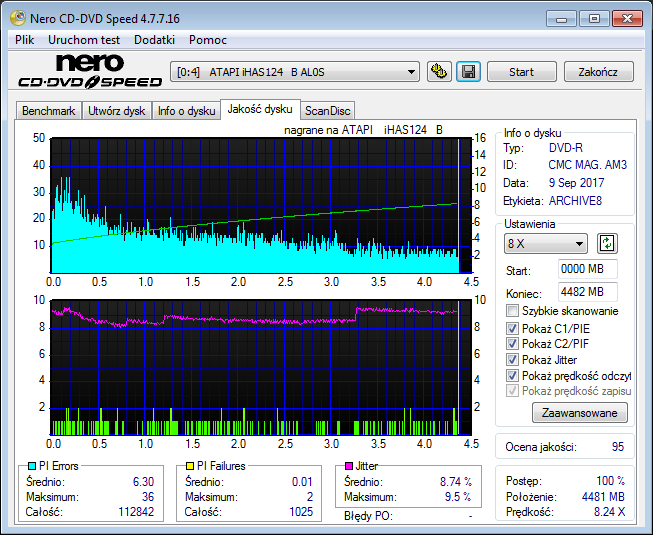Image resolution: width=653 pixels, height=535 pixels.
Task: Toggle Pokaż prędkość odczytu checkbox
Action: point(512,376)
